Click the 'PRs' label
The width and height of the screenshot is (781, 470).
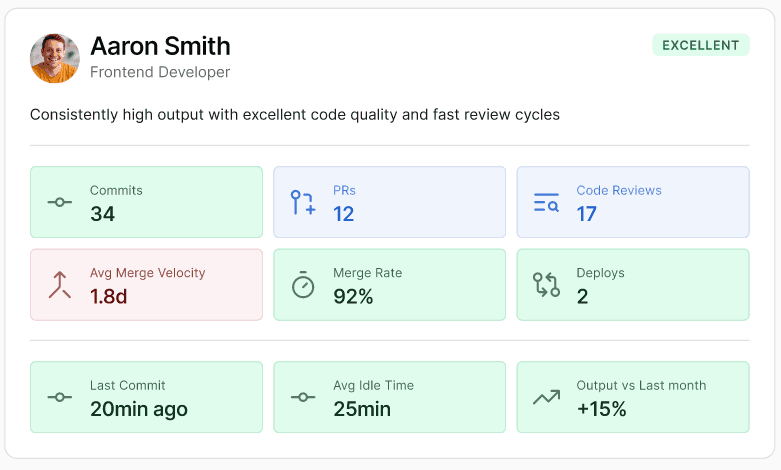coord(344,190)
